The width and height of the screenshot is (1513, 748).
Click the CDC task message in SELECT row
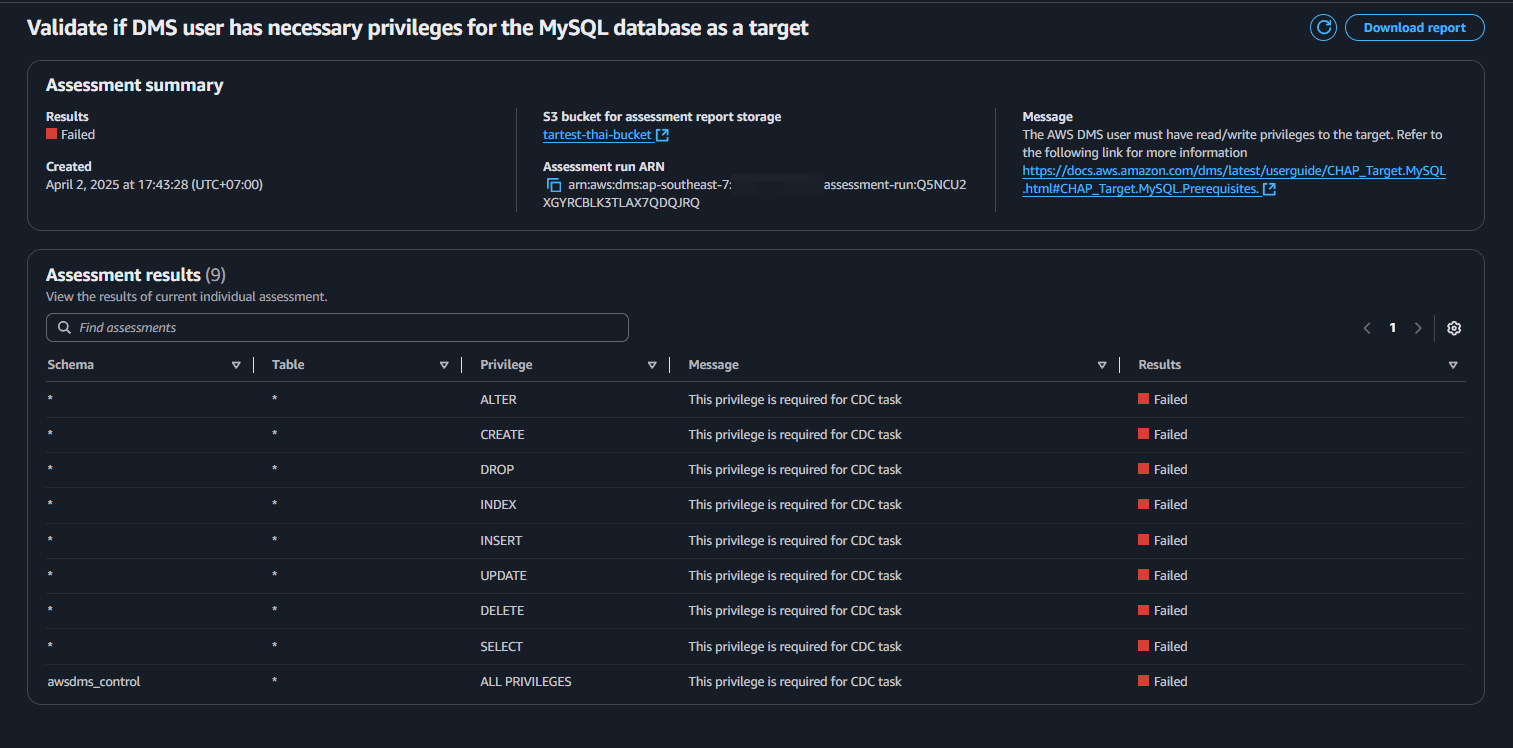pyautogui.click(x=795, y=647)
